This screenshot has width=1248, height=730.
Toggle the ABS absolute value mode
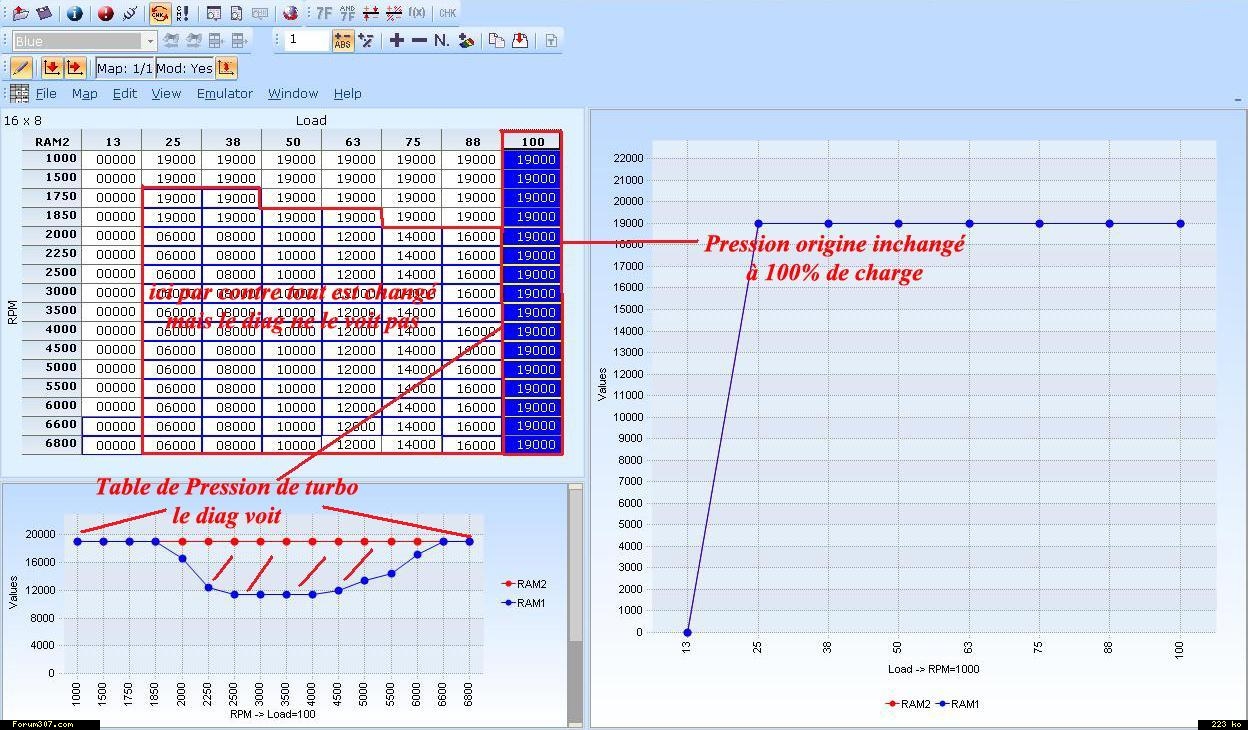(x=343, y=40)
